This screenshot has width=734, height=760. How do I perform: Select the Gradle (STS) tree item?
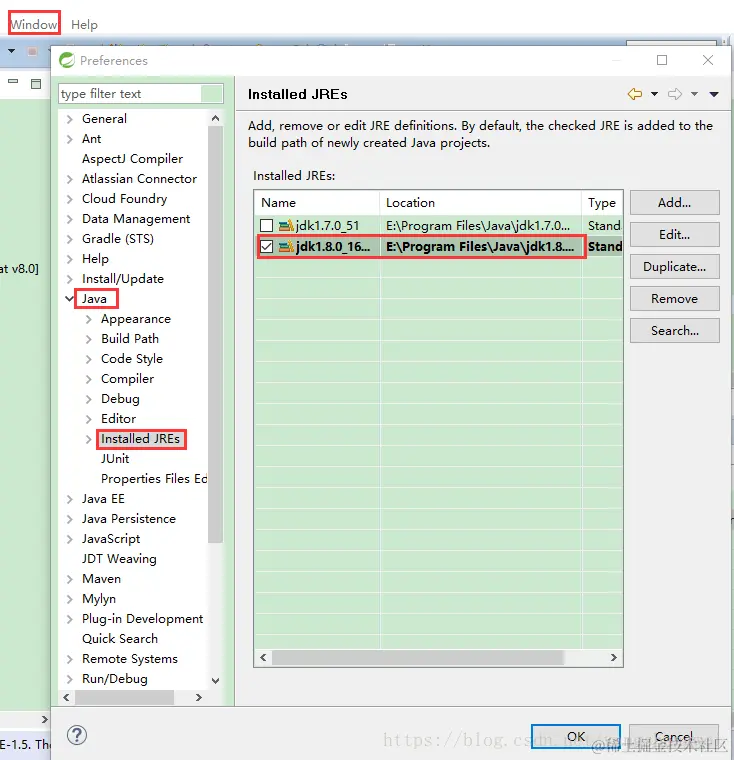point(118,239)
